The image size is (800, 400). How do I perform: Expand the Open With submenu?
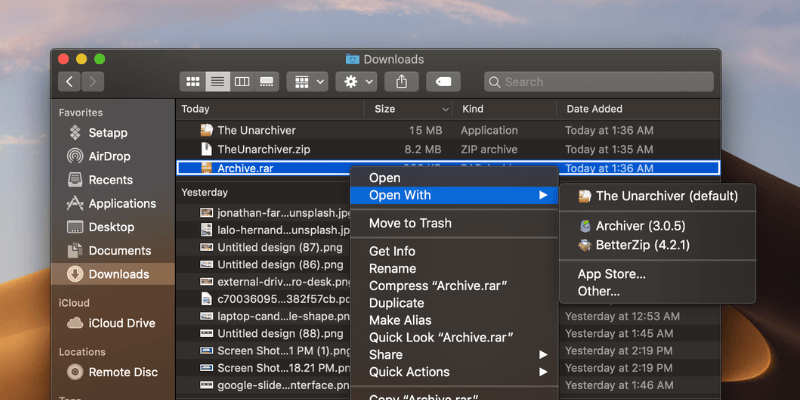pyautogui.click(x=454, y=195)
